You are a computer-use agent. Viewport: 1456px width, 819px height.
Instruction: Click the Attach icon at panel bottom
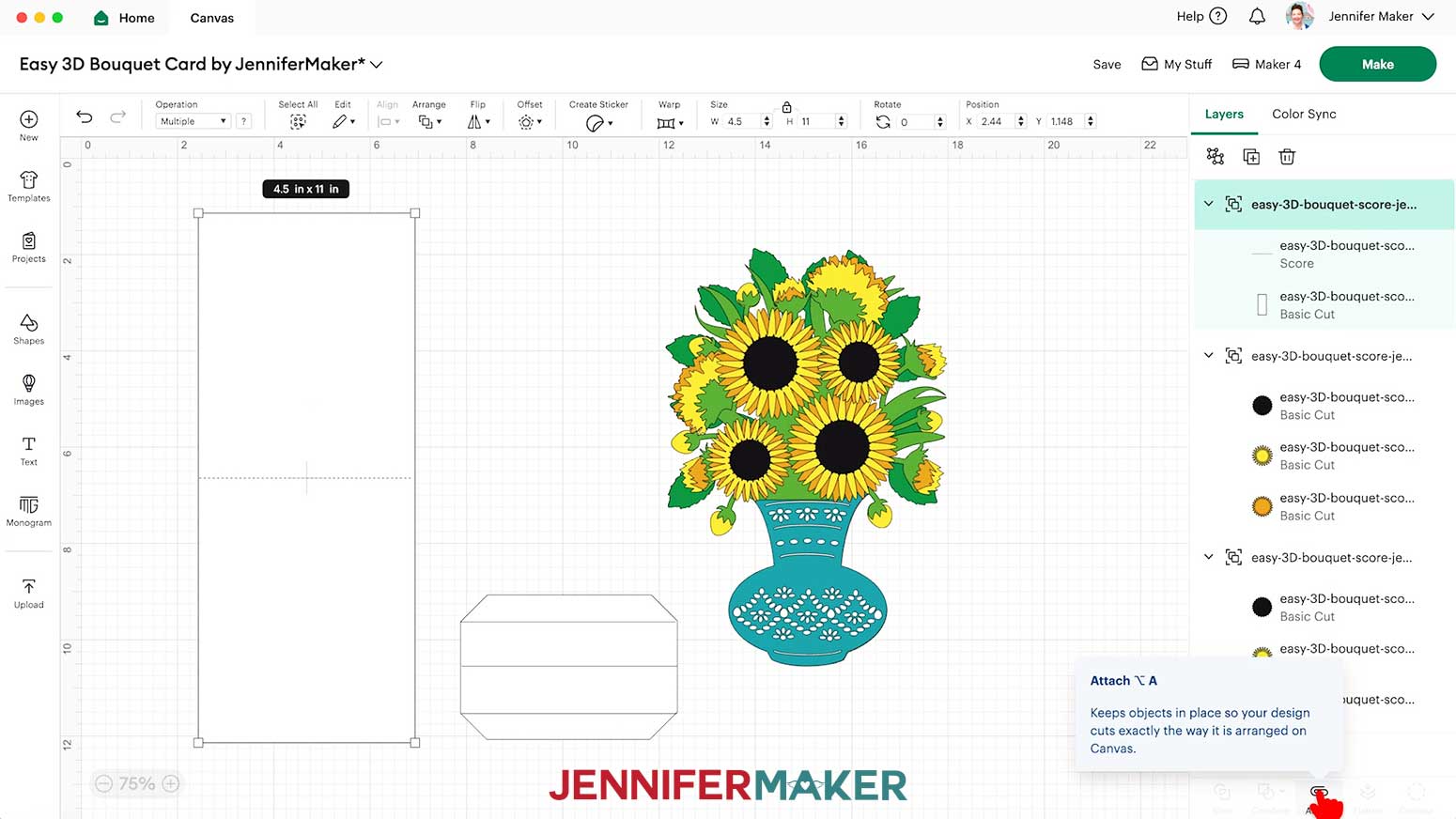1318,792
